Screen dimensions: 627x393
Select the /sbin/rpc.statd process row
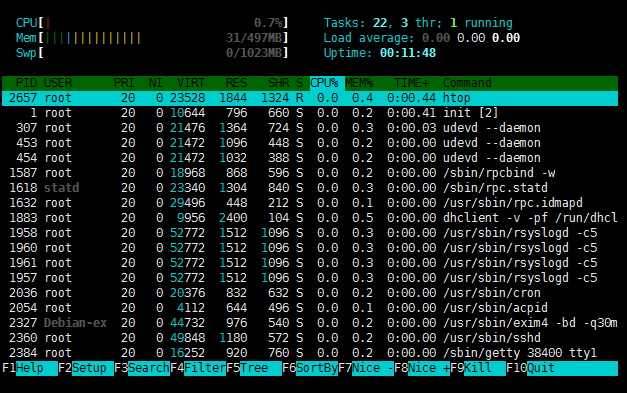click(x=310, y=188)
